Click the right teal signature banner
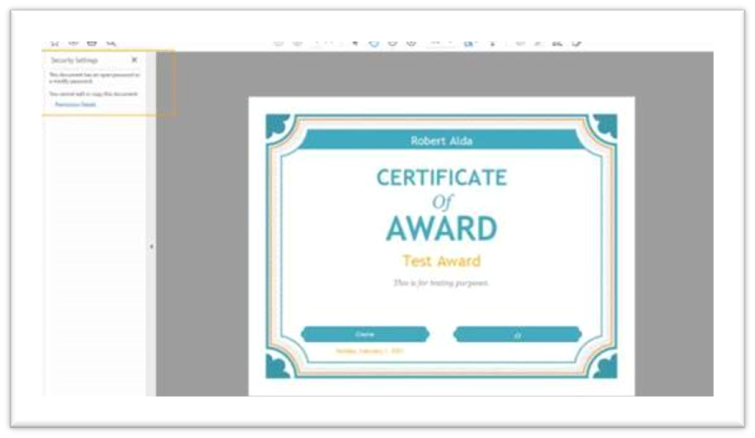 [x=518, y=335]
